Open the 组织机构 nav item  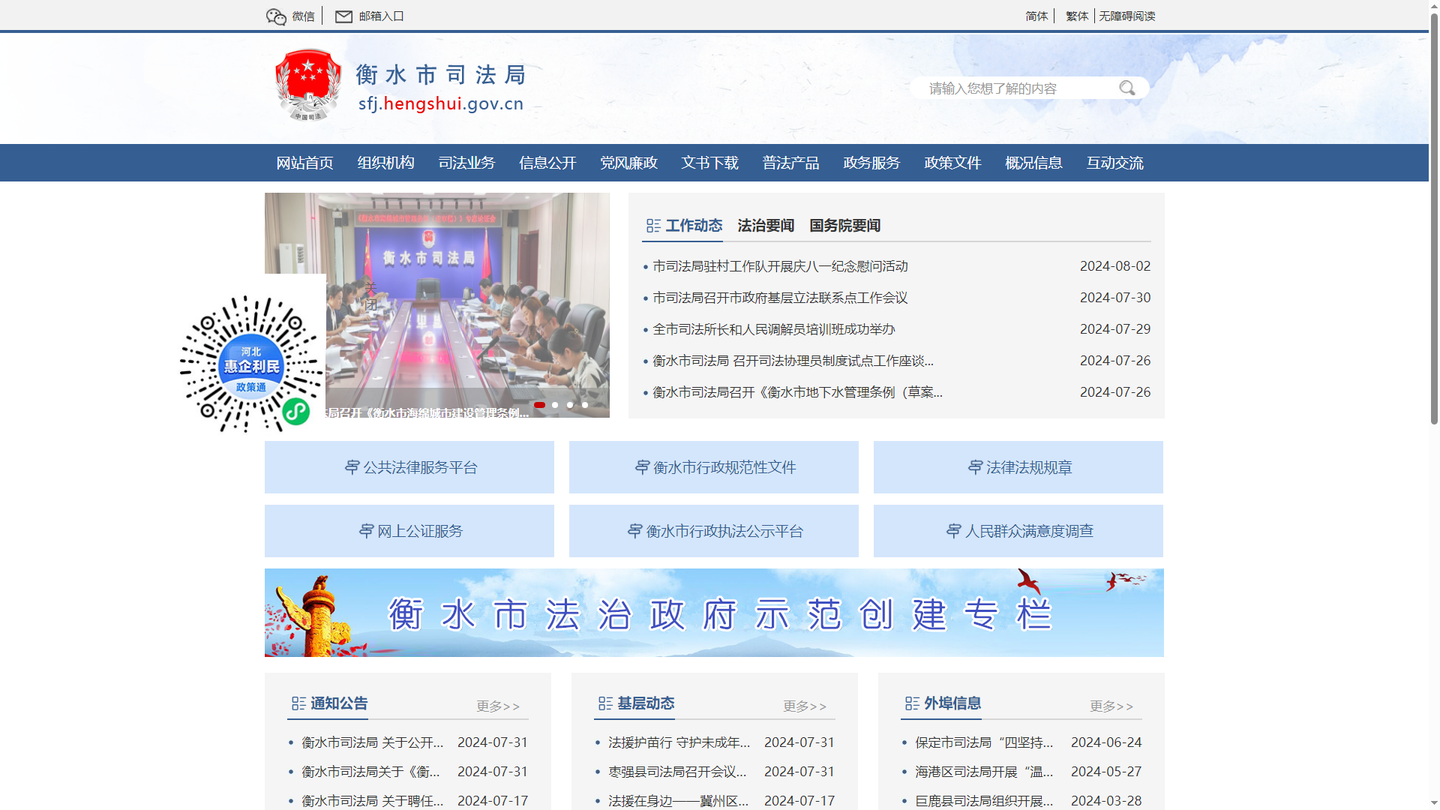386,163
